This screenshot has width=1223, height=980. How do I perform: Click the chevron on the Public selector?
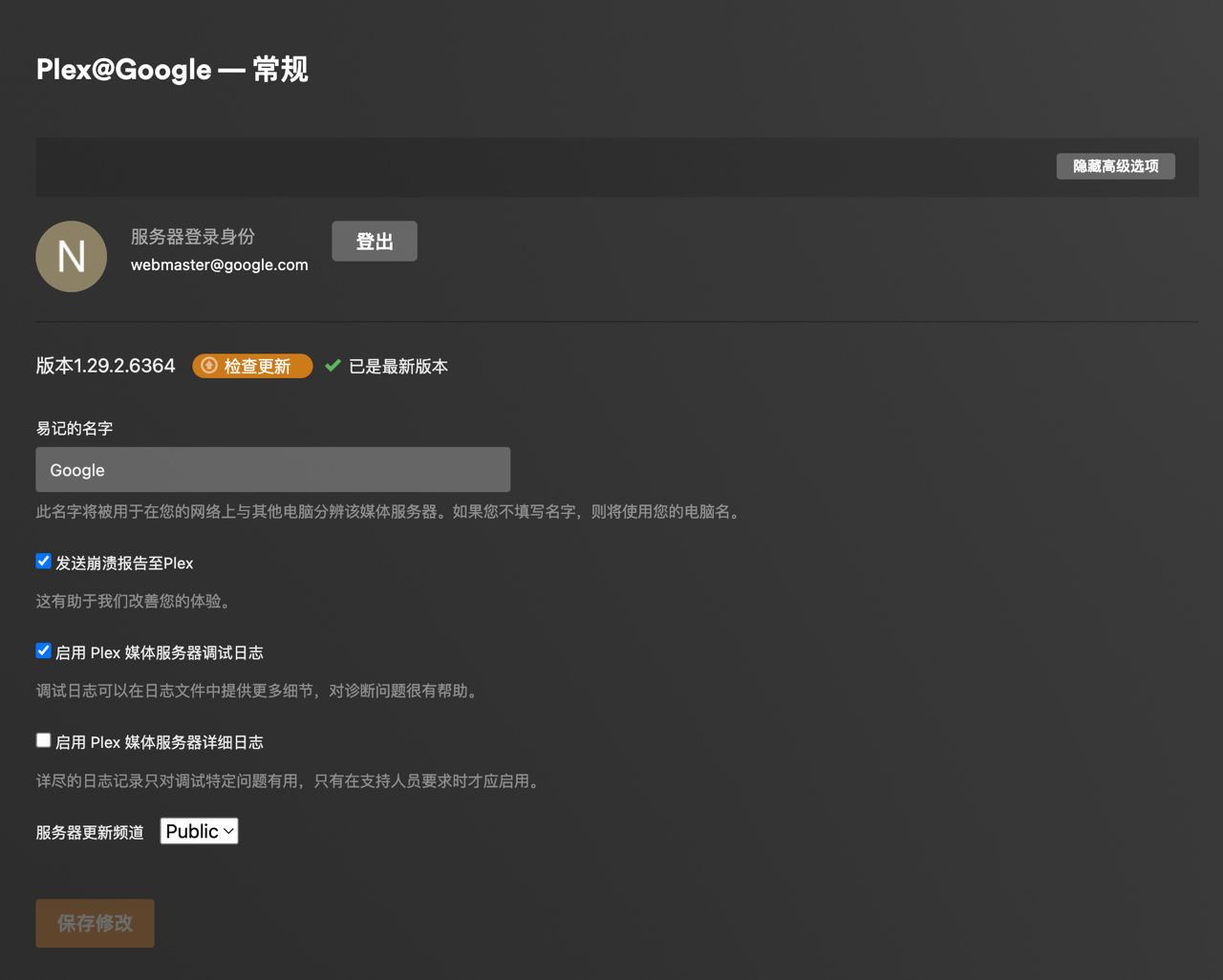pyautogui.click(x=228, y=831)
